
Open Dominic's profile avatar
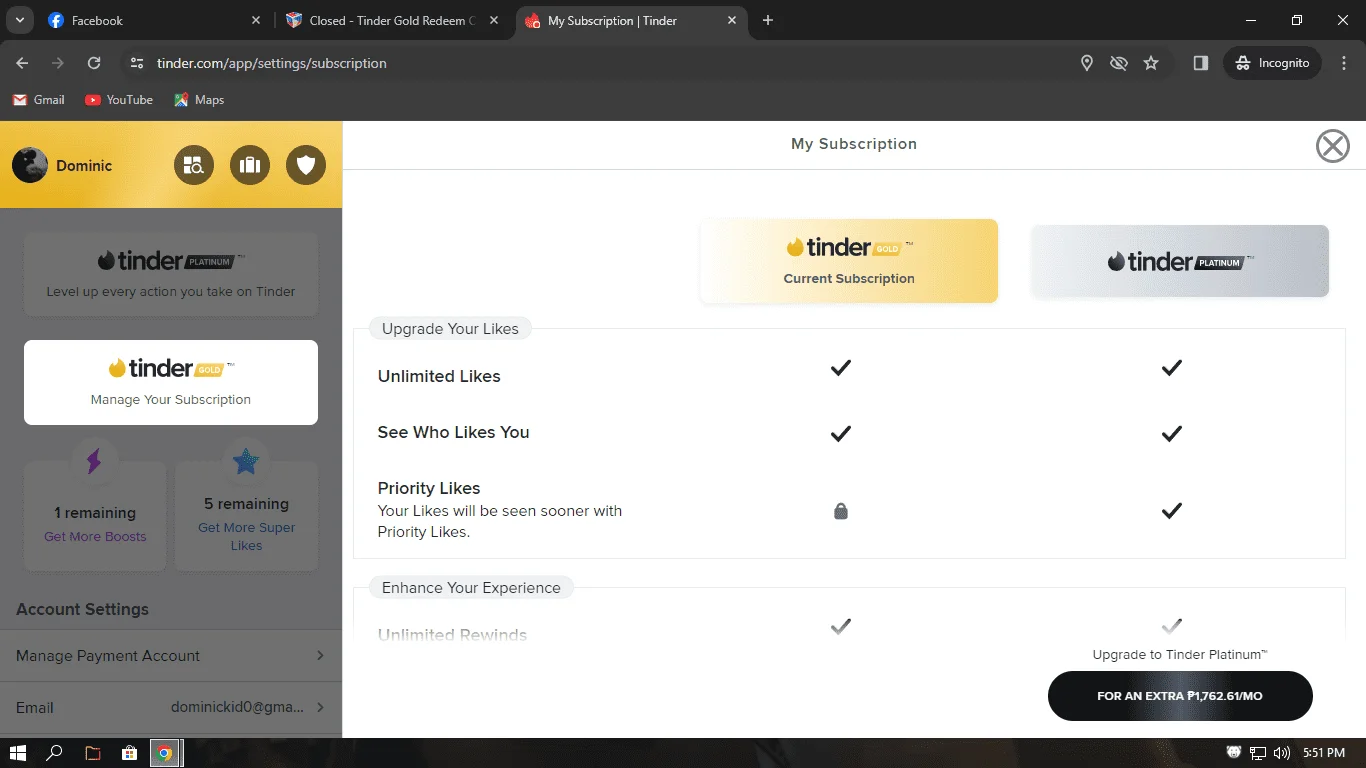point(30,165)
